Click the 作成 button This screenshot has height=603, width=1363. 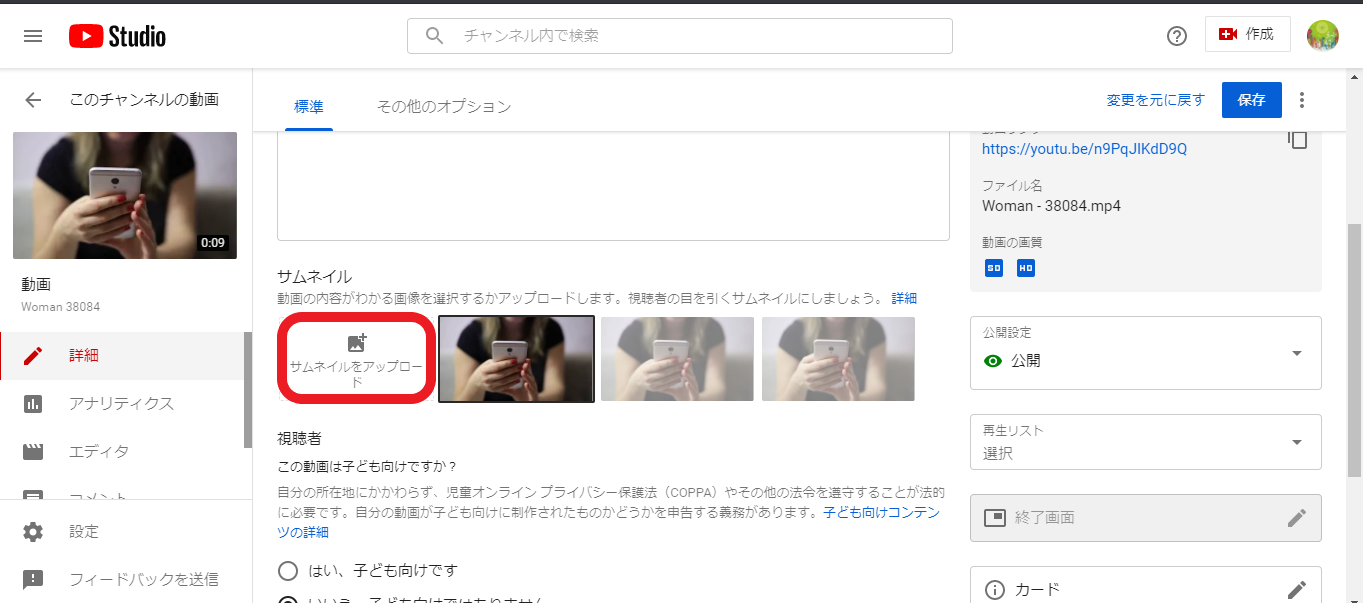click(x=1248, y=34)
